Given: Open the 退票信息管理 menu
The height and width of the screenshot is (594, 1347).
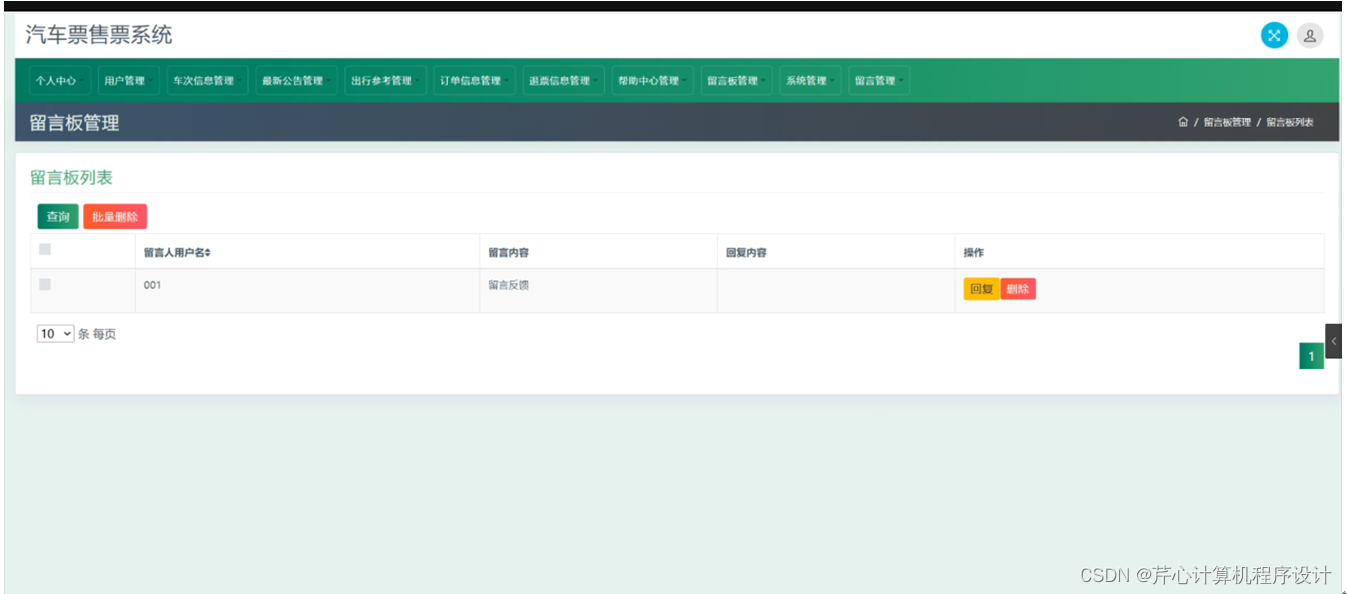Looking at the screenshot, I should coord(563,81).
